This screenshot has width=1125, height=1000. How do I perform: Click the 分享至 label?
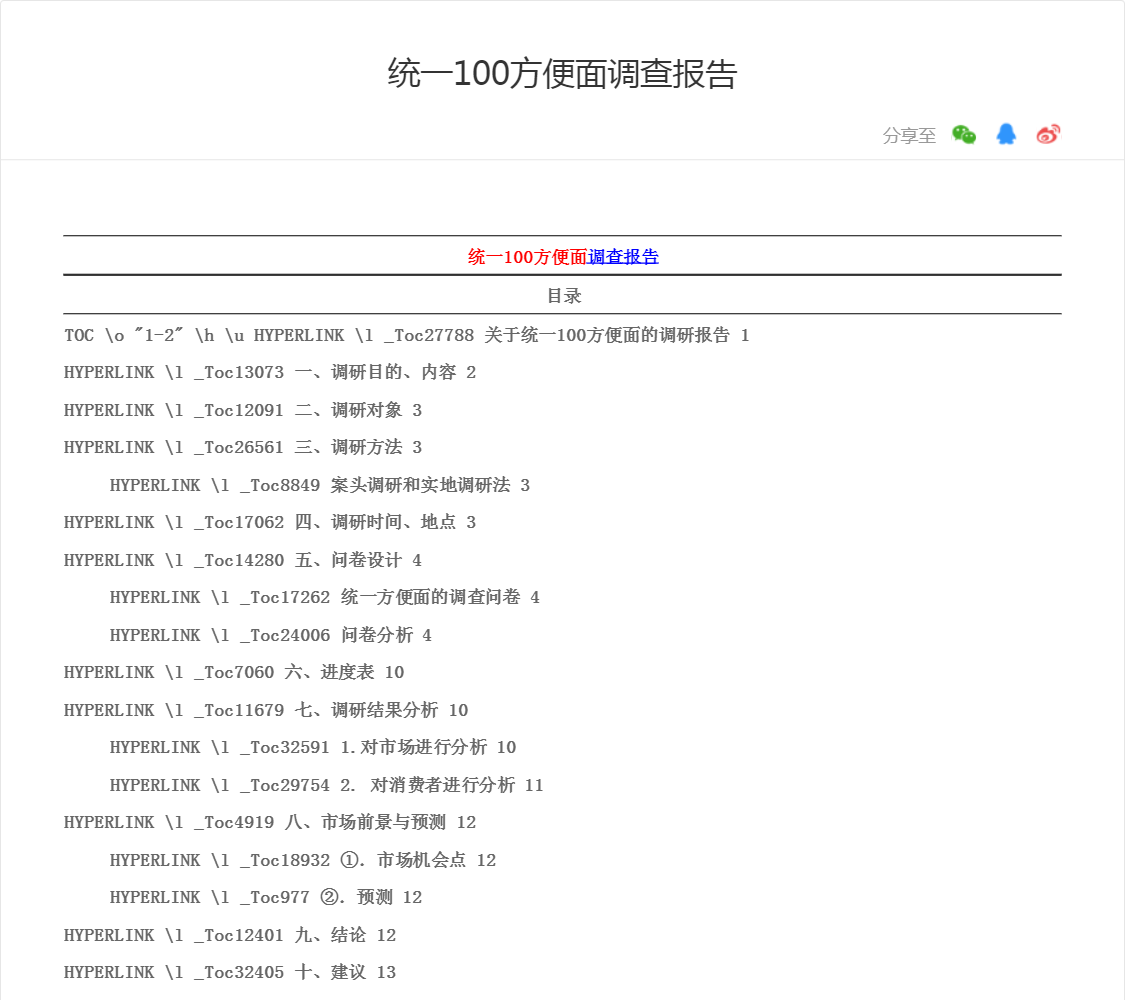(909, 135)
